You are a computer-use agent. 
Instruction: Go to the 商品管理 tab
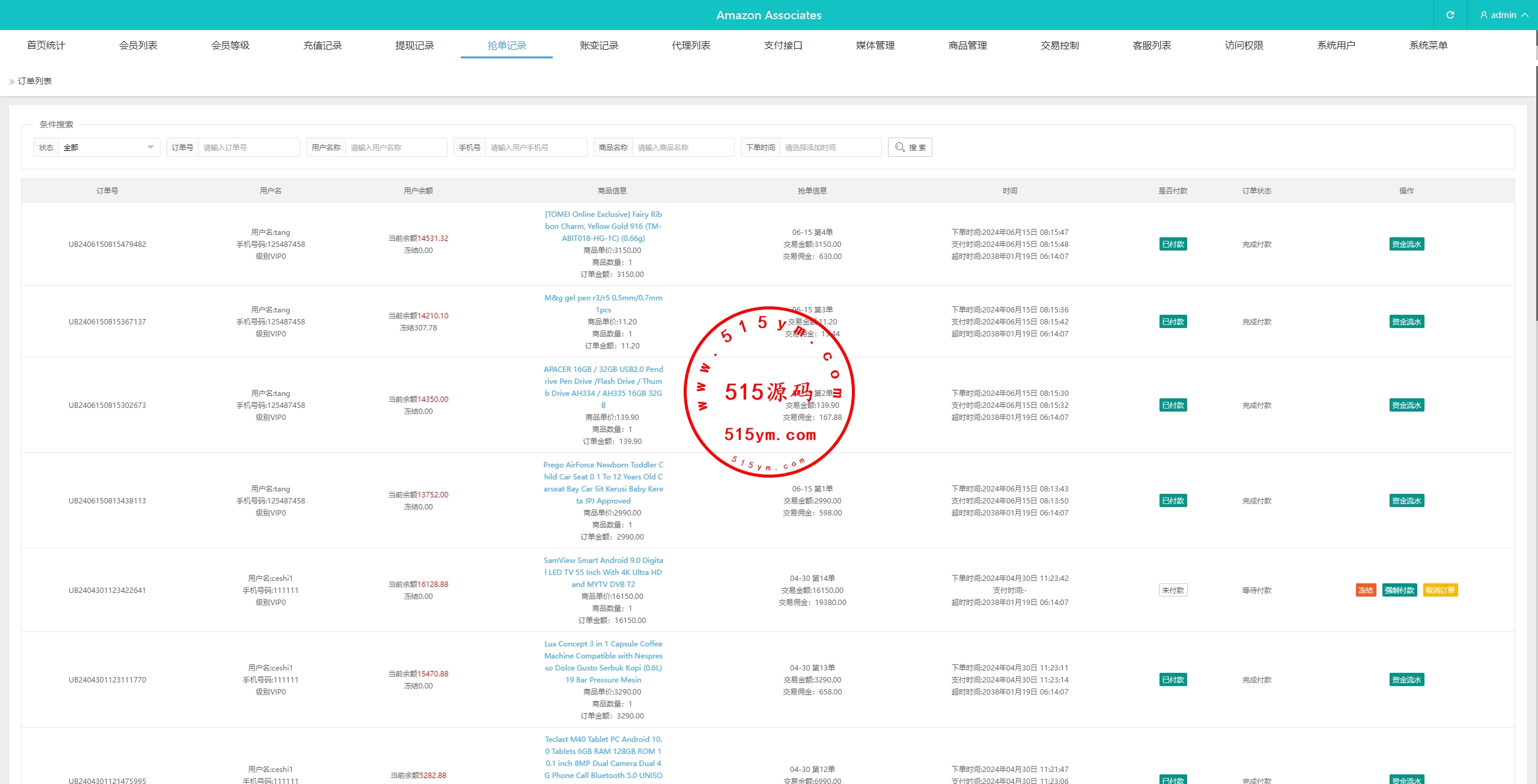coord(967,45)
